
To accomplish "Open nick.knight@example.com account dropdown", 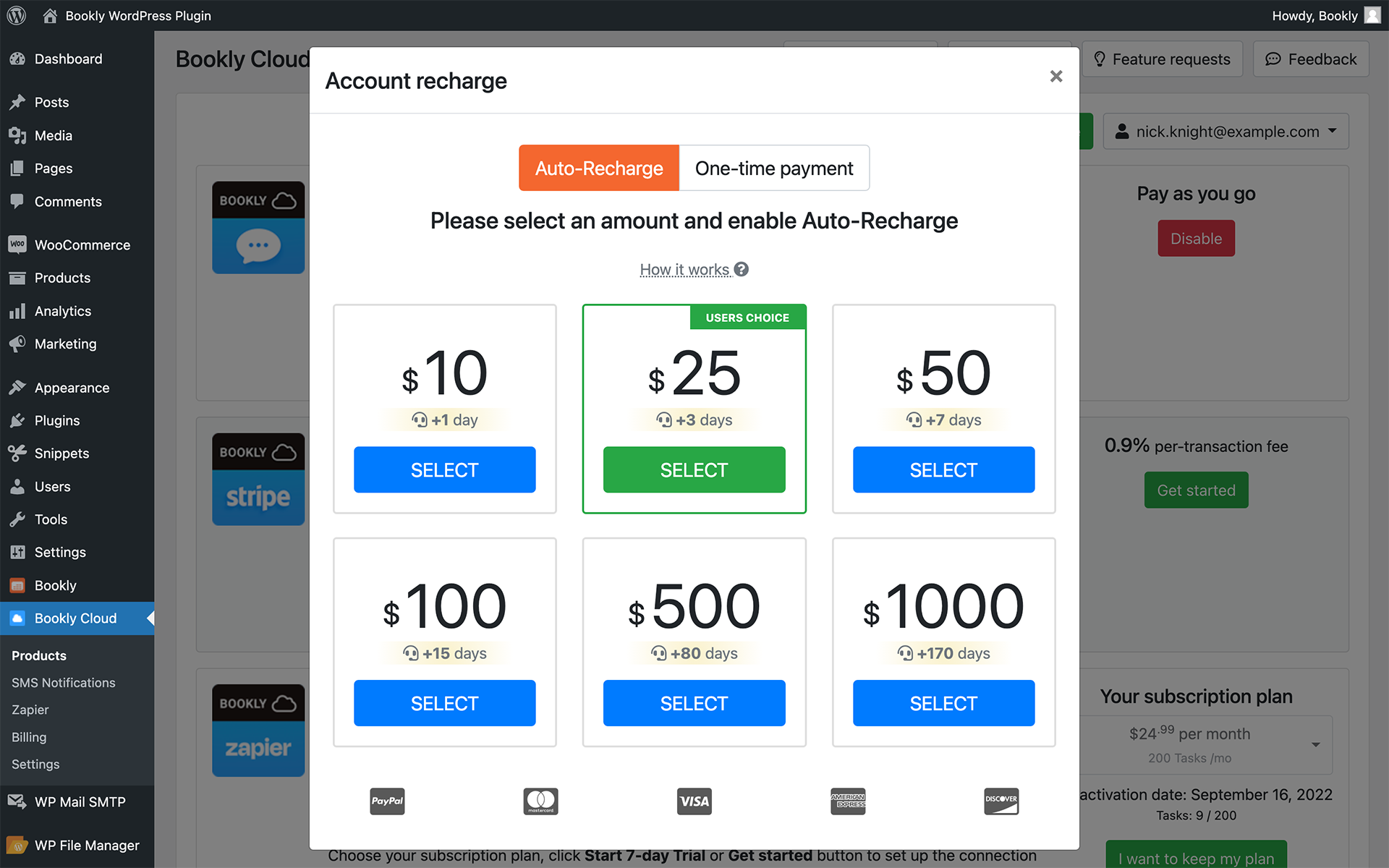I will pyautogui.click(x=1226, y=132).
